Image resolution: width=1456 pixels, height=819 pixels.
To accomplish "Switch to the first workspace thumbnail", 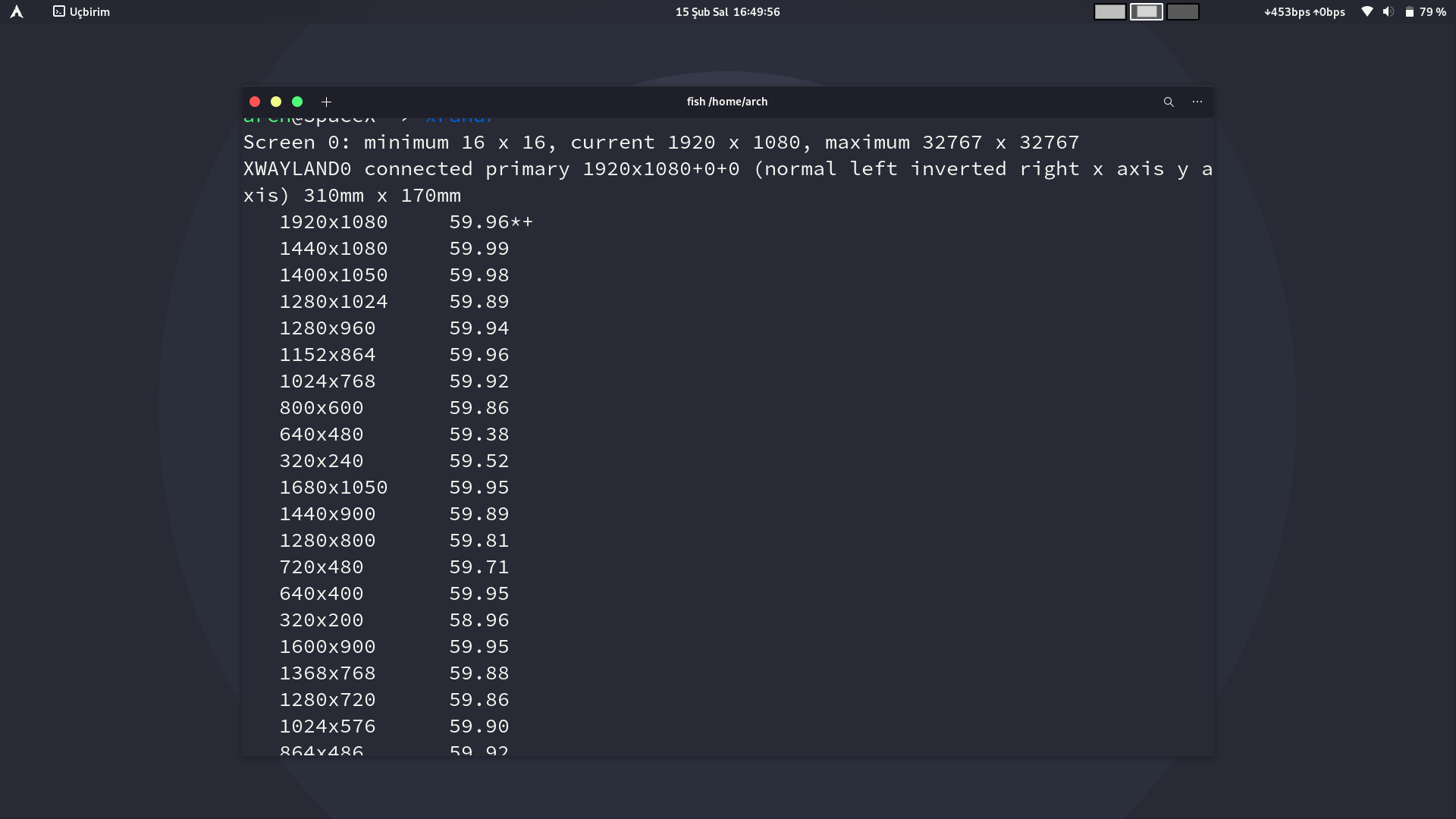I will (1109, 11).
